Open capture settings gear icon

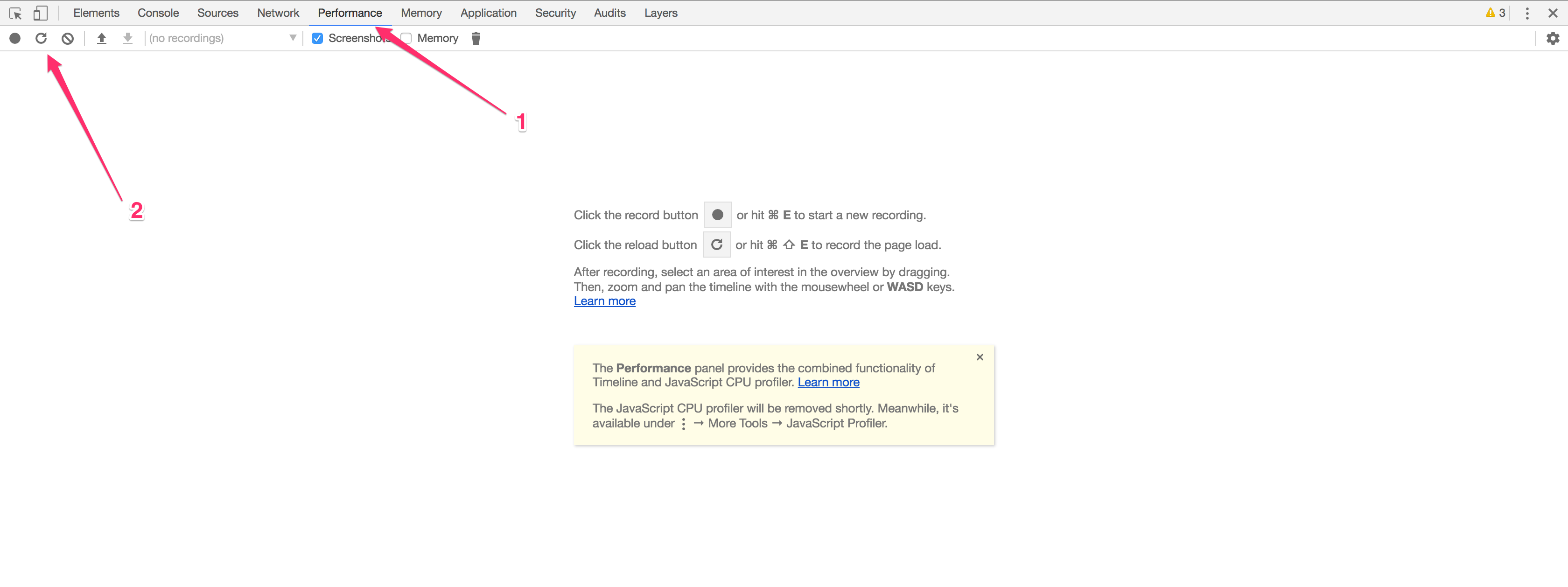click(x=1553, y=38)
